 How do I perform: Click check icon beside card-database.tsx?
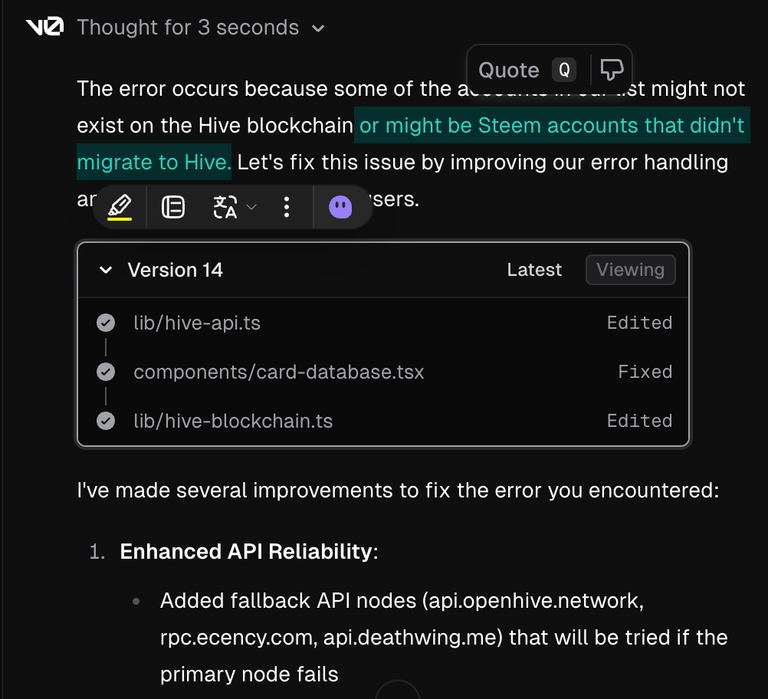coord(106,372)
